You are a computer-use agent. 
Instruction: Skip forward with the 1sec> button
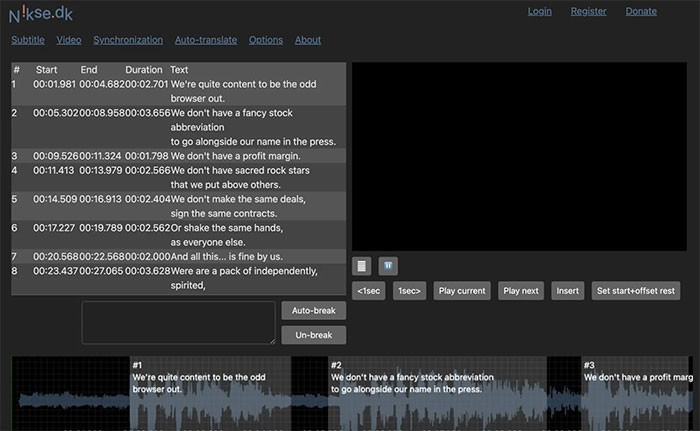(x=408, y=291)
